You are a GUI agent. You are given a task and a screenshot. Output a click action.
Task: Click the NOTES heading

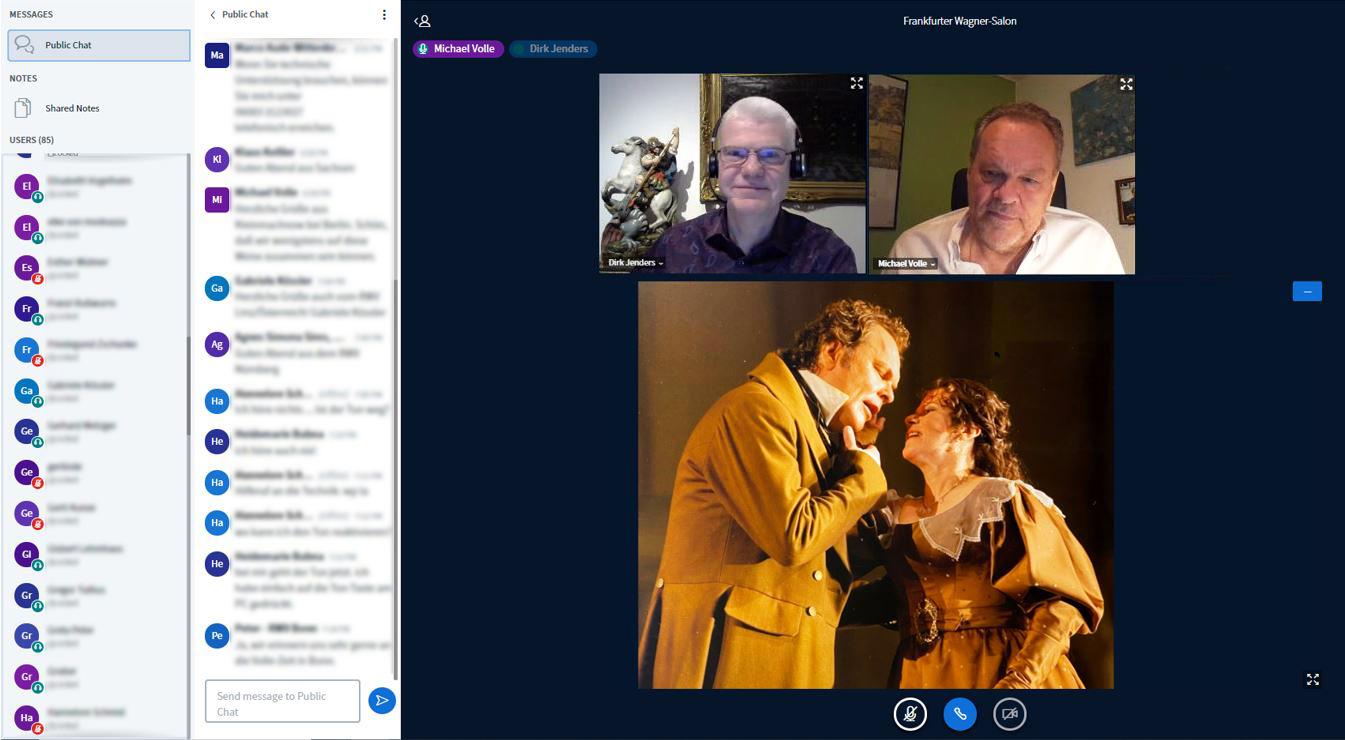23,78
